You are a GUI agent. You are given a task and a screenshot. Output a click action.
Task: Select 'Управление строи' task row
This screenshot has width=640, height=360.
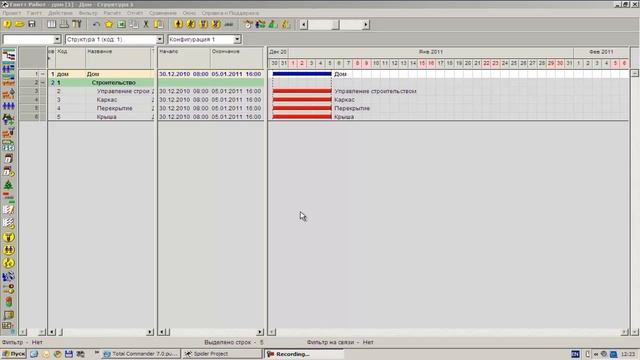(101, 91)
